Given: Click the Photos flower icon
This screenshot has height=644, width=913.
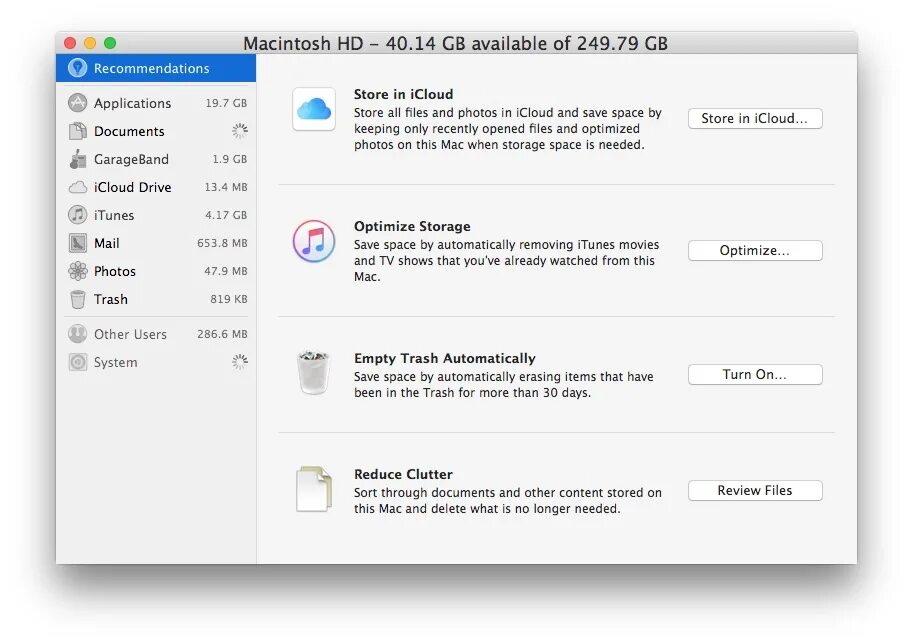Looking at the screenshot, I should 77,271.
